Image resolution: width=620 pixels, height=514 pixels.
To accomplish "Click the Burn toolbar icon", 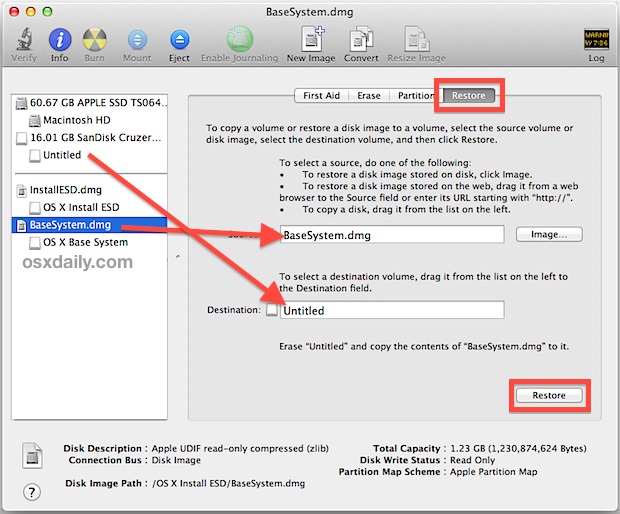I will pyautogui.click(x=95, y=40).
